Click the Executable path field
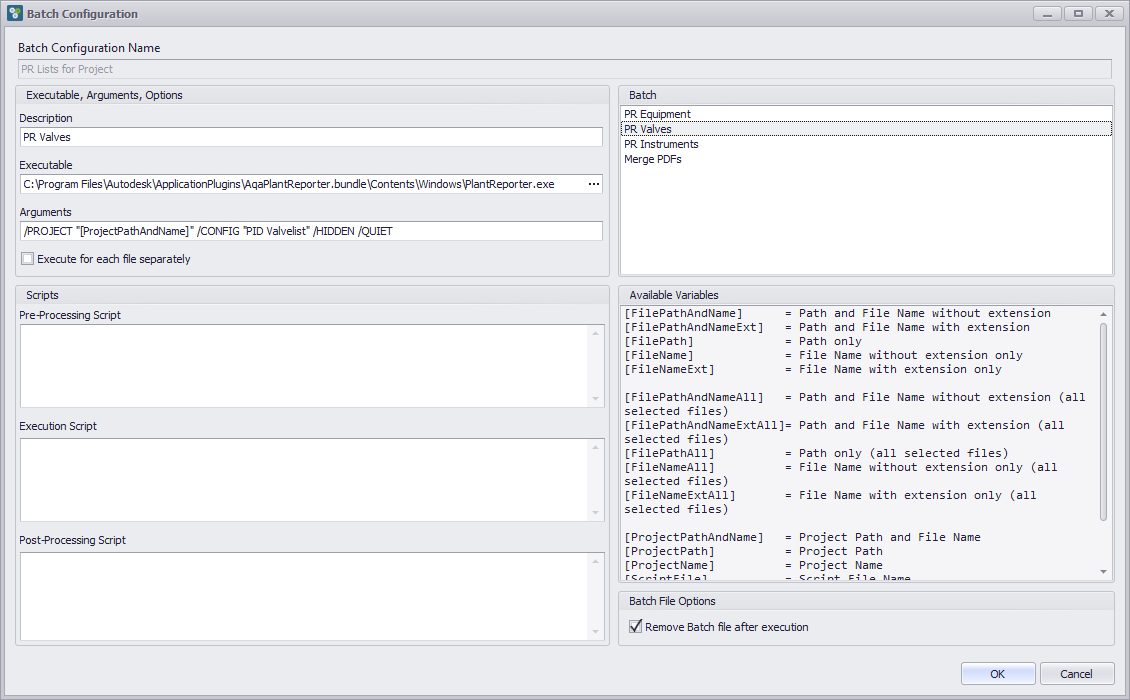This screenshot has height=700, width=1130. (300, 184)
